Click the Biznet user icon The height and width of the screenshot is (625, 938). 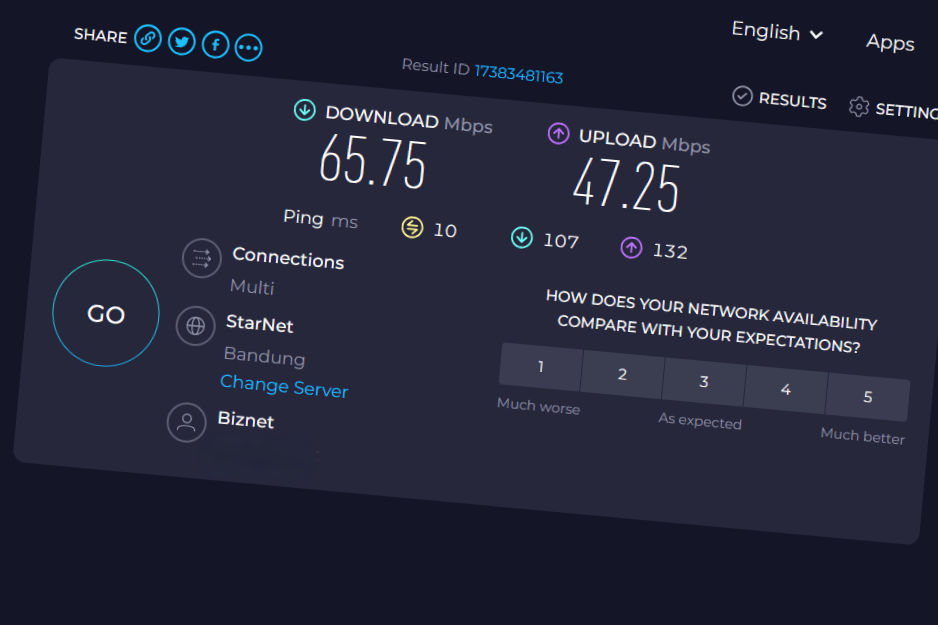(x=186, y=421)
